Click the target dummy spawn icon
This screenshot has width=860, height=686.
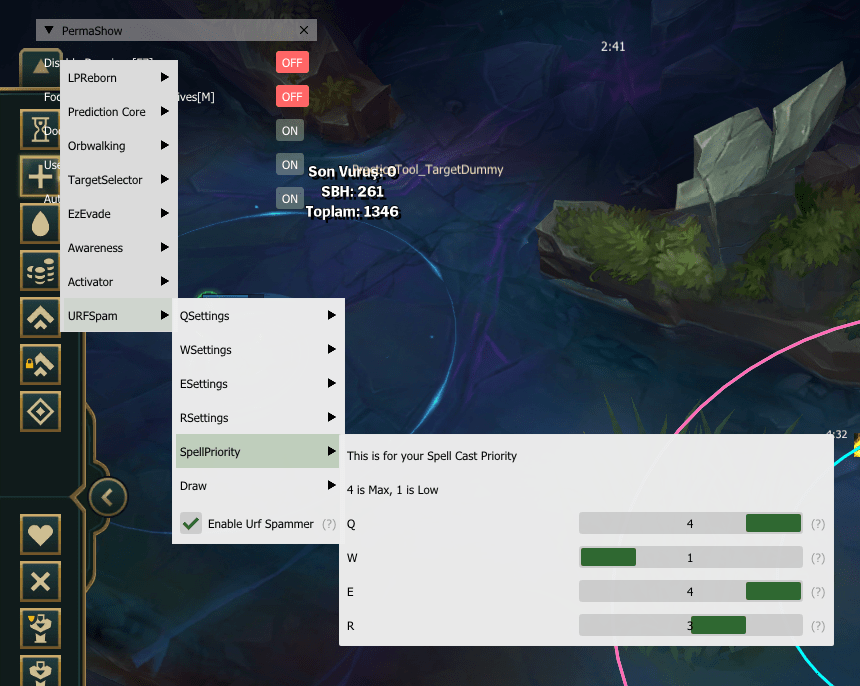coord(40,628)
